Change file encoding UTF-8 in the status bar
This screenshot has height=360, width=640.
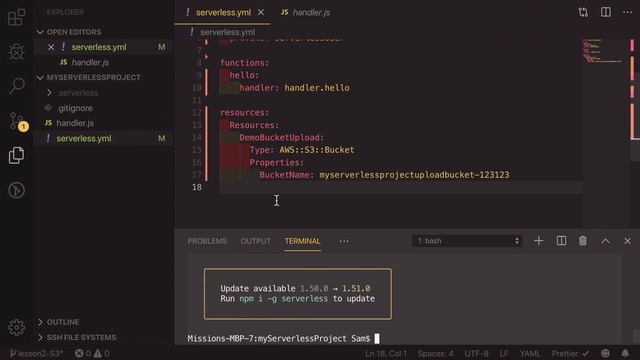(x=476, y=353)
